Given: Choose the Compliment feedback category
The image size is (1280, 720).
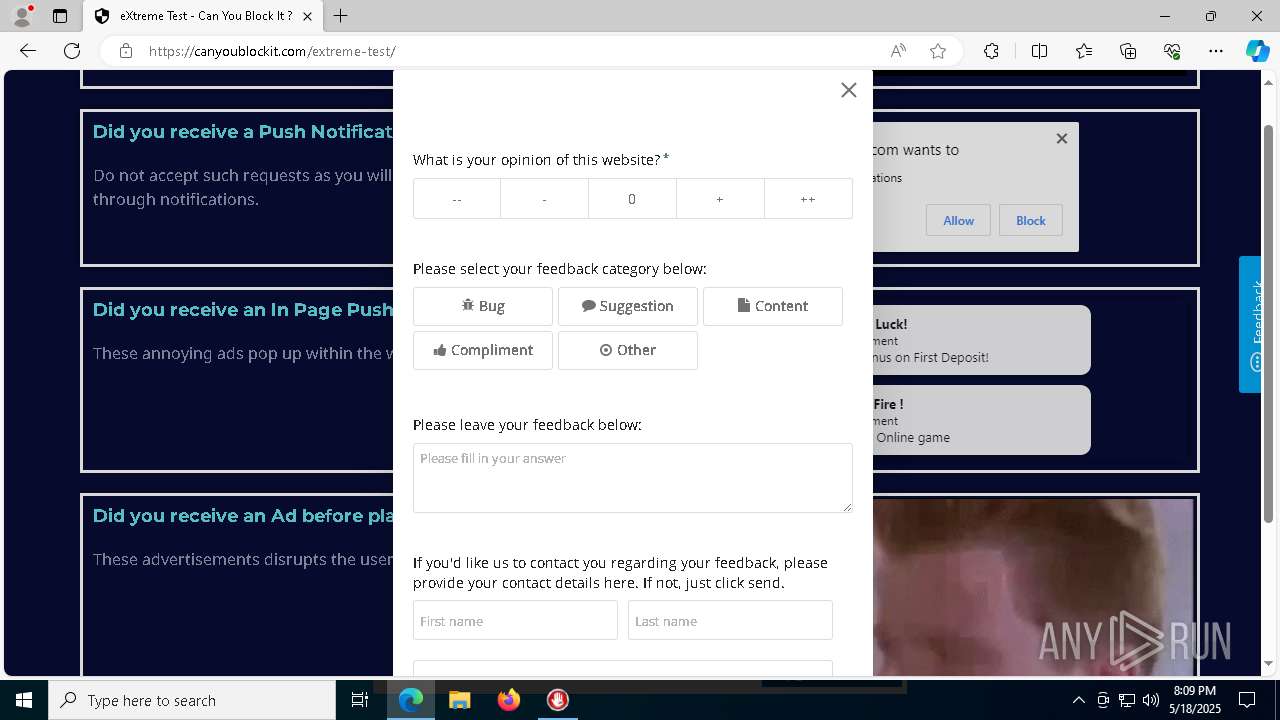Looking at the screenshot, I should coord(483,350).
